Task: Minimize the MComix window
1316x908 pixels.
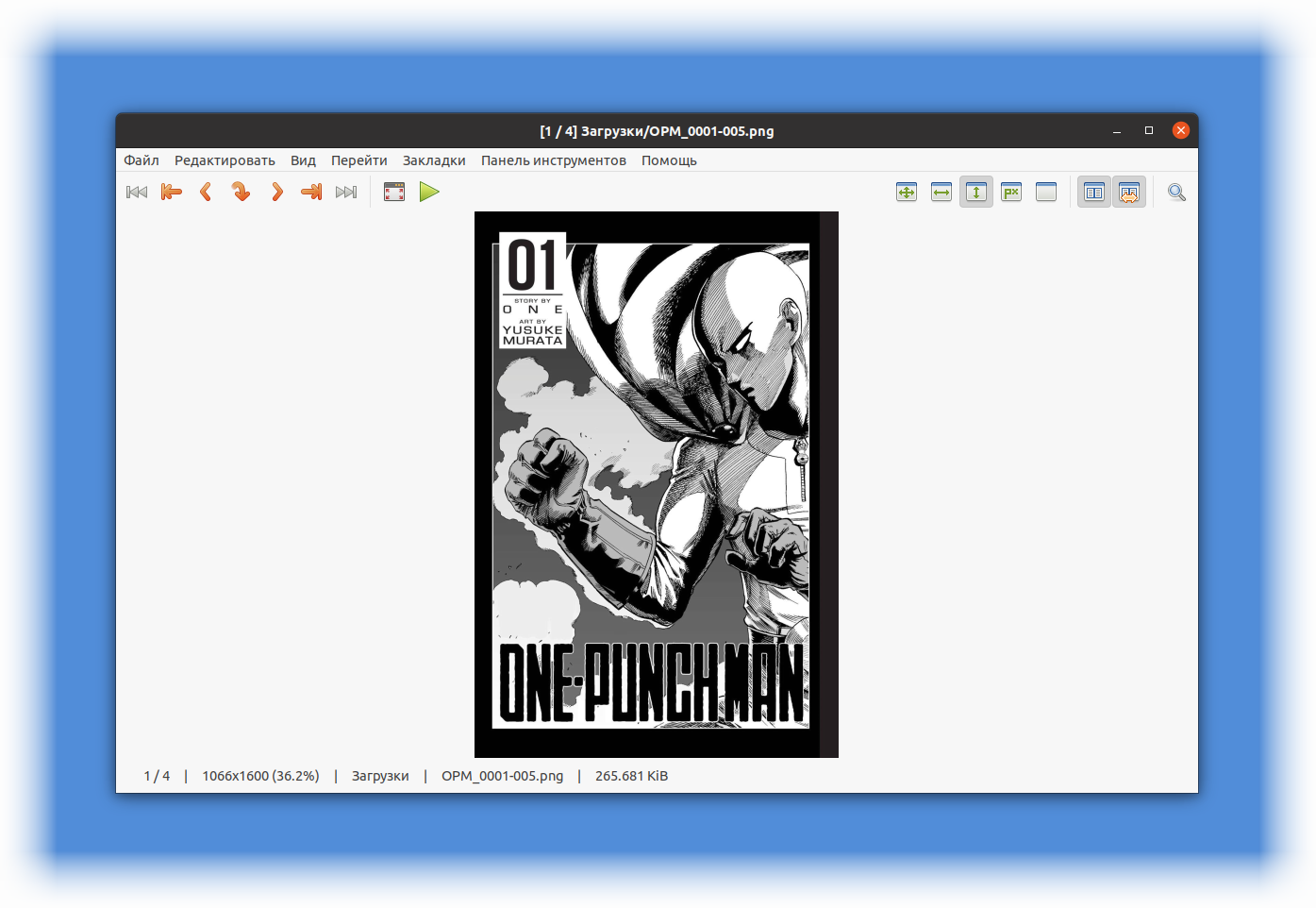Action: [x=1117, y=131]
